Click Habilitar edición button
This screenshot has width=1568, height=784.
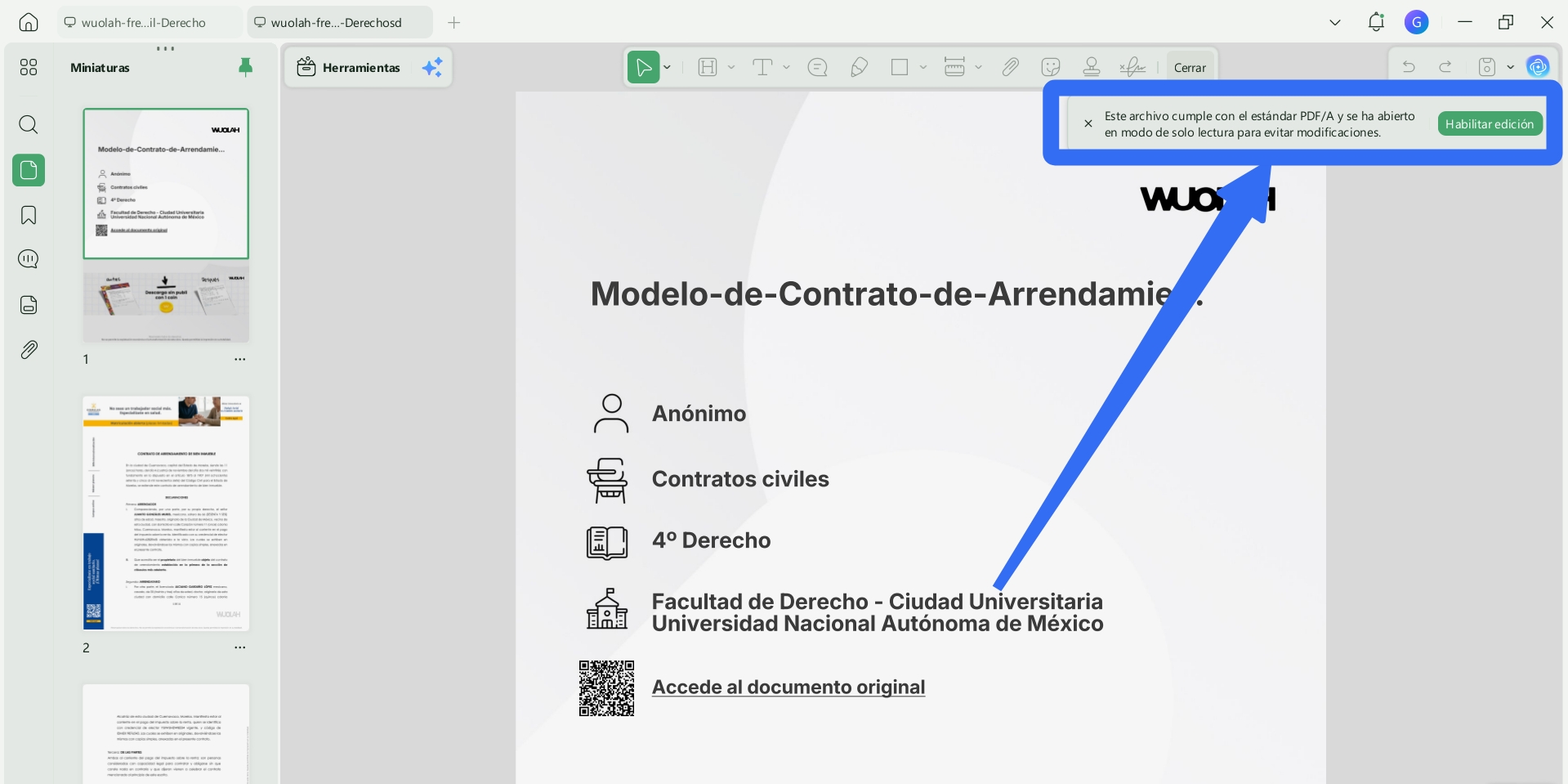coord(1490,123)
